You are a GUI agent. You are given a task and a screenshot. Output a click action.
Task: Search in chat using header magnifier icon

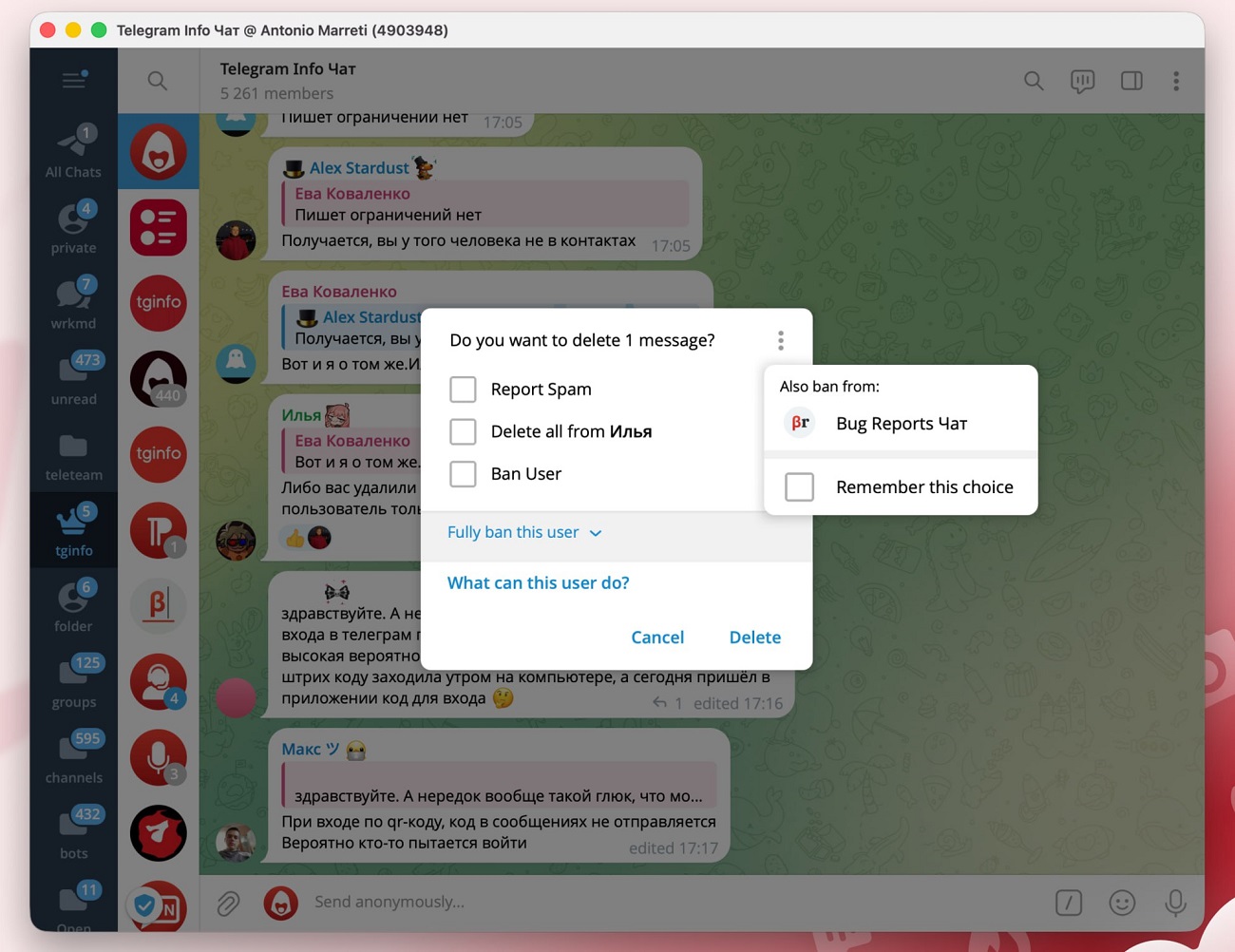point(1034,81)
